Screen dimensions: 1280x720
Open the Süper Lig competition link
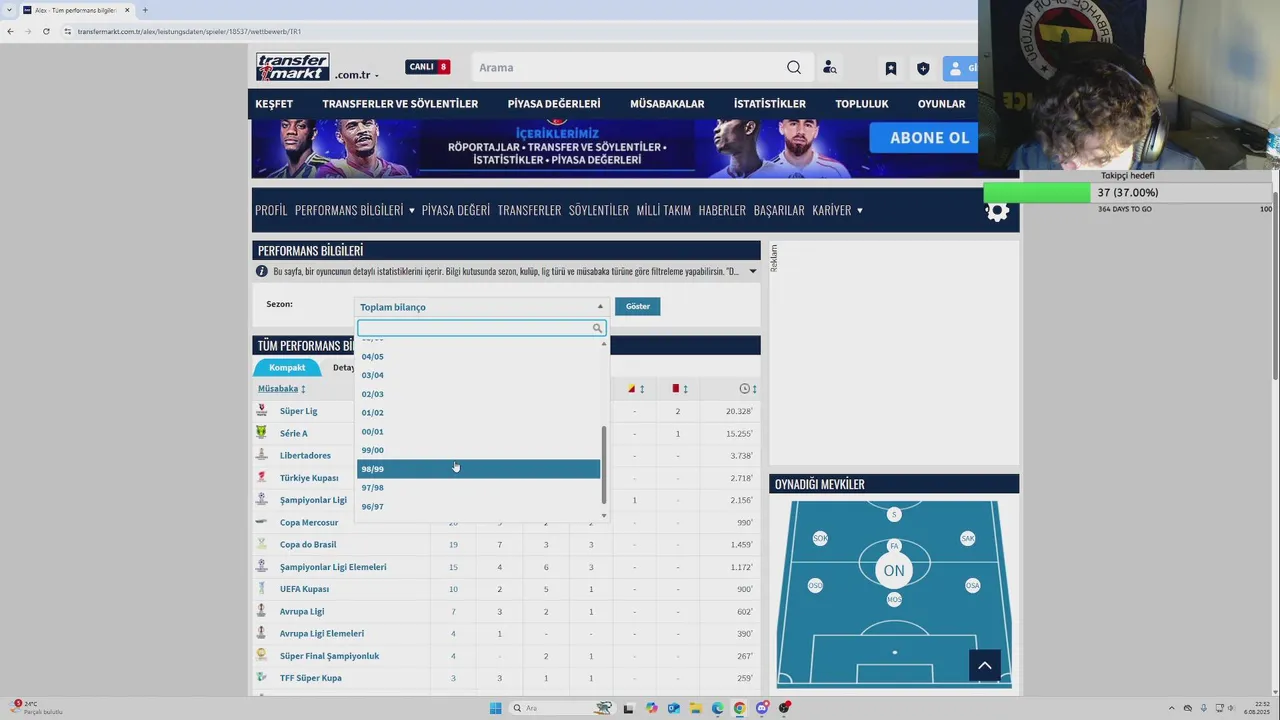[x=298, y=411]
